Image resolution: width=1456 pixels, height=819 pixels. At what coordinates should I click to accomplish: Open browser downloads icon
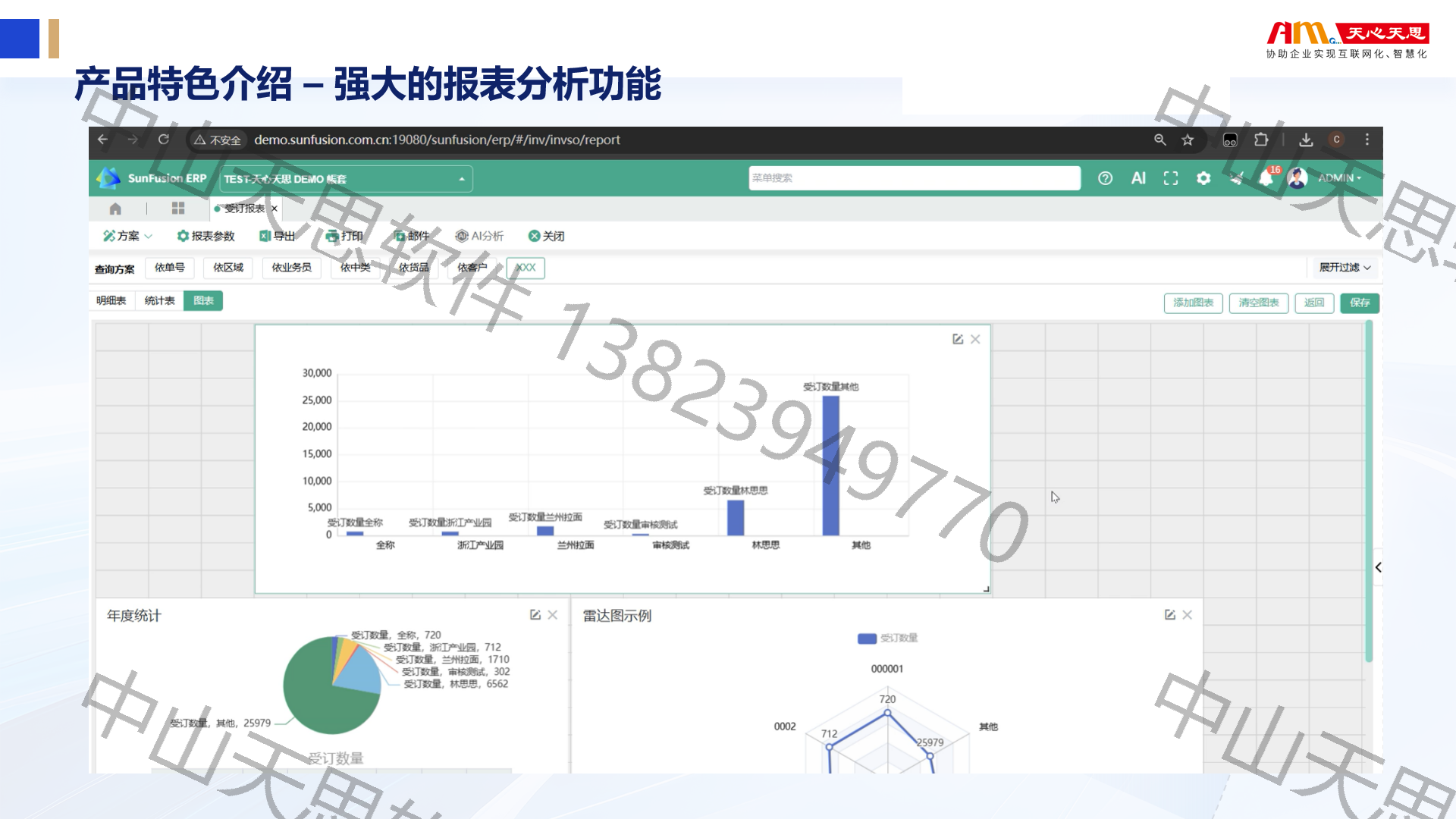(1306, 140)
